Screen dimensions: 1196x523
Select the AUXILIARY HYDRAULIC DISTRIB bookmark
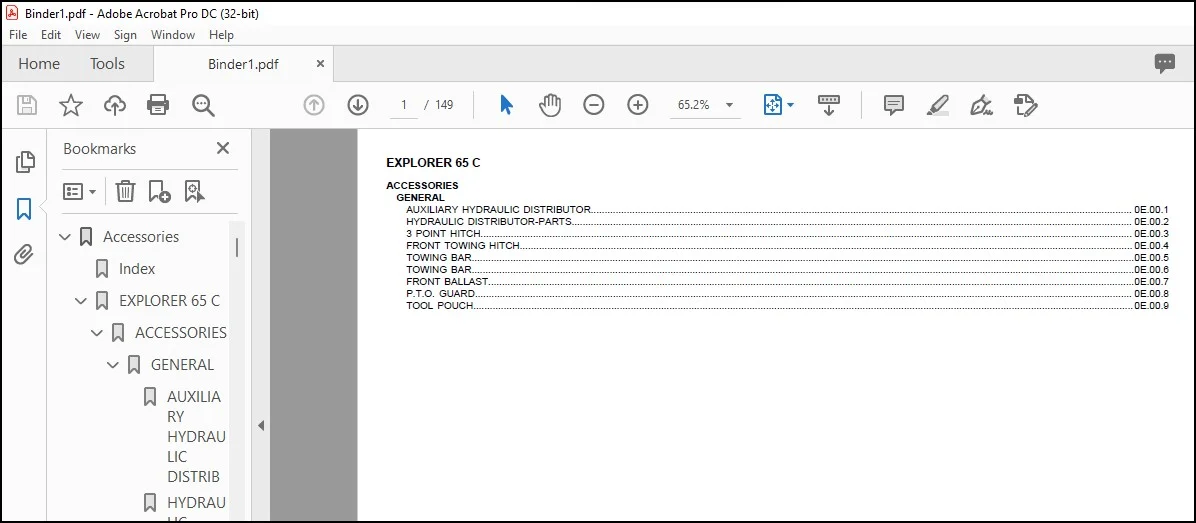[196, 437]
